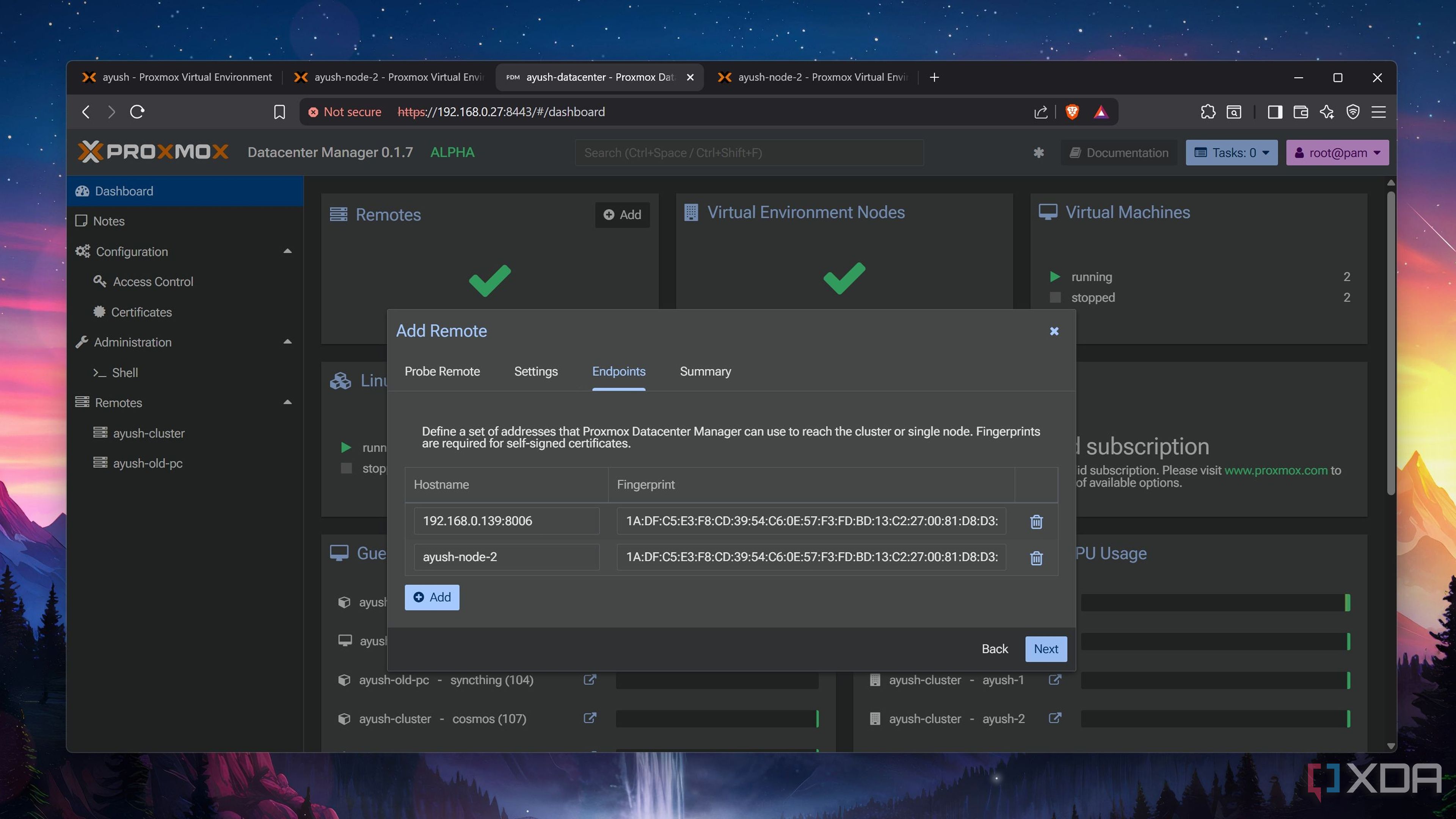This screenshot has height=819, width=1456.
Task: Open external link for ayush-1 node
Action: (1055, 679)
